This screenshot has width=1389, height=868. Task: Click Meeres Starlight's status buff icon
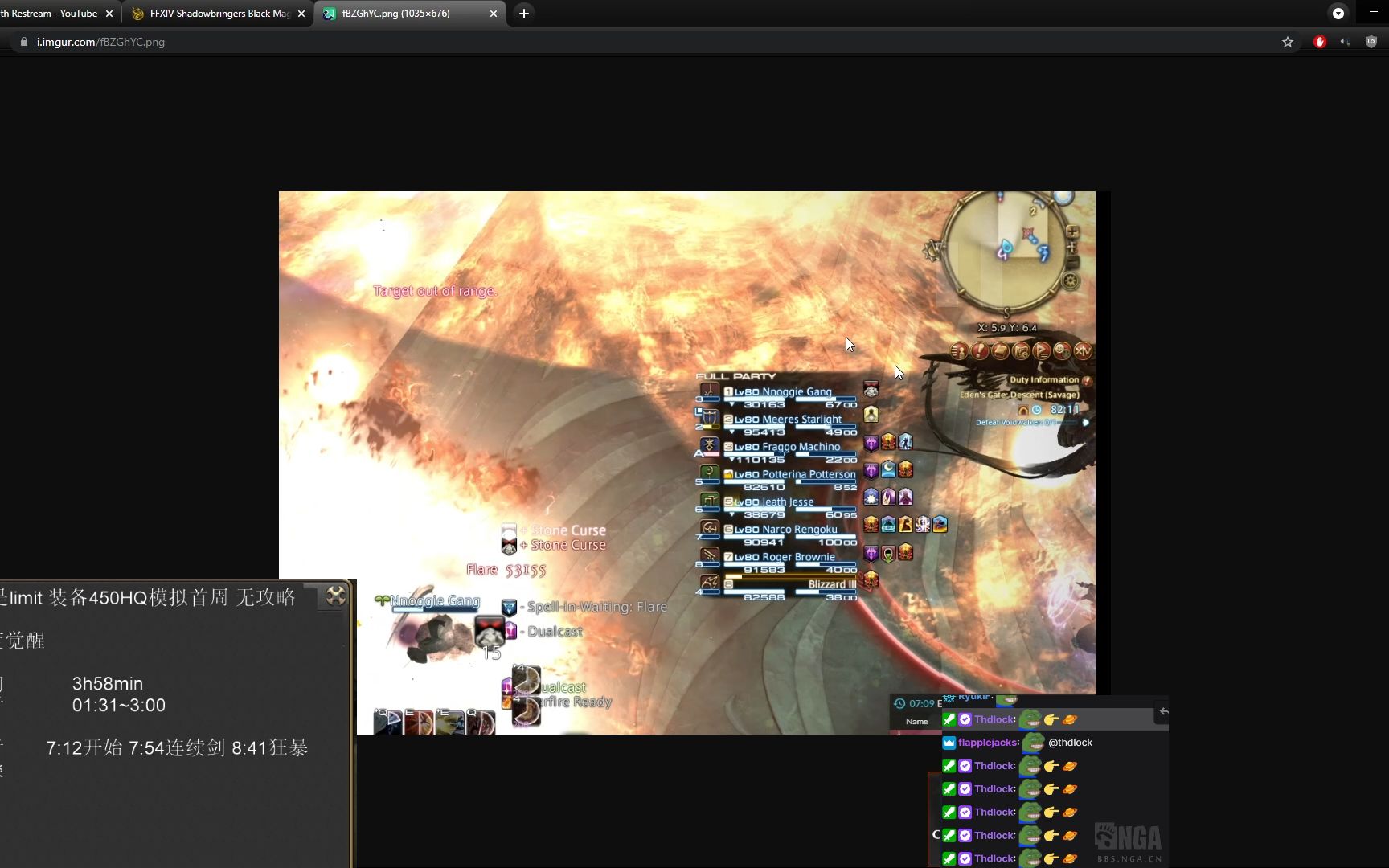(871, 415)
